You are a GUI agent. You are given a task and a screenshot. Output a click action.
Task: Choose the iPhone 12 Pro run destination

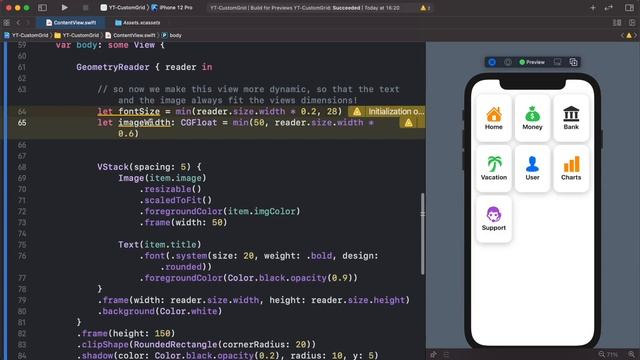coord(172,7)
